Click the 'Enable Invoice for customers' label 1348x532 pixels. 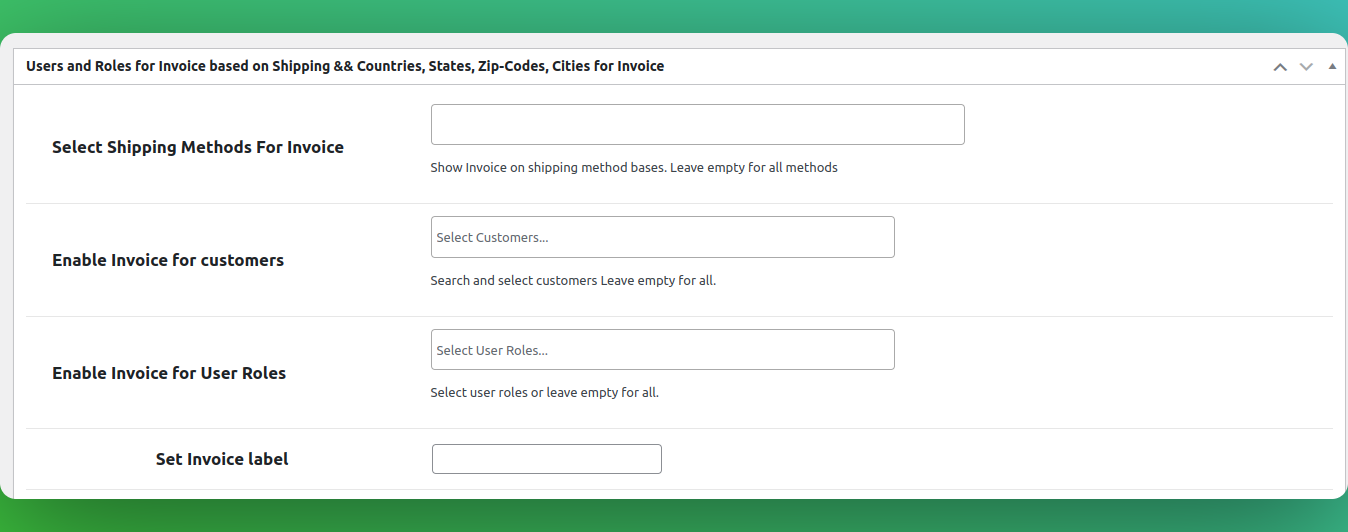click(x=168, y=260)
